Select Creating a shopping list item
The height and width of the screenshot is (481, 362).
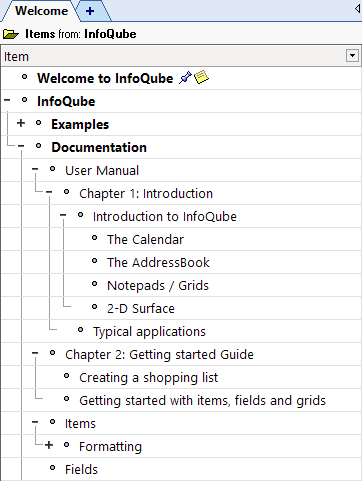pos(149,377)
